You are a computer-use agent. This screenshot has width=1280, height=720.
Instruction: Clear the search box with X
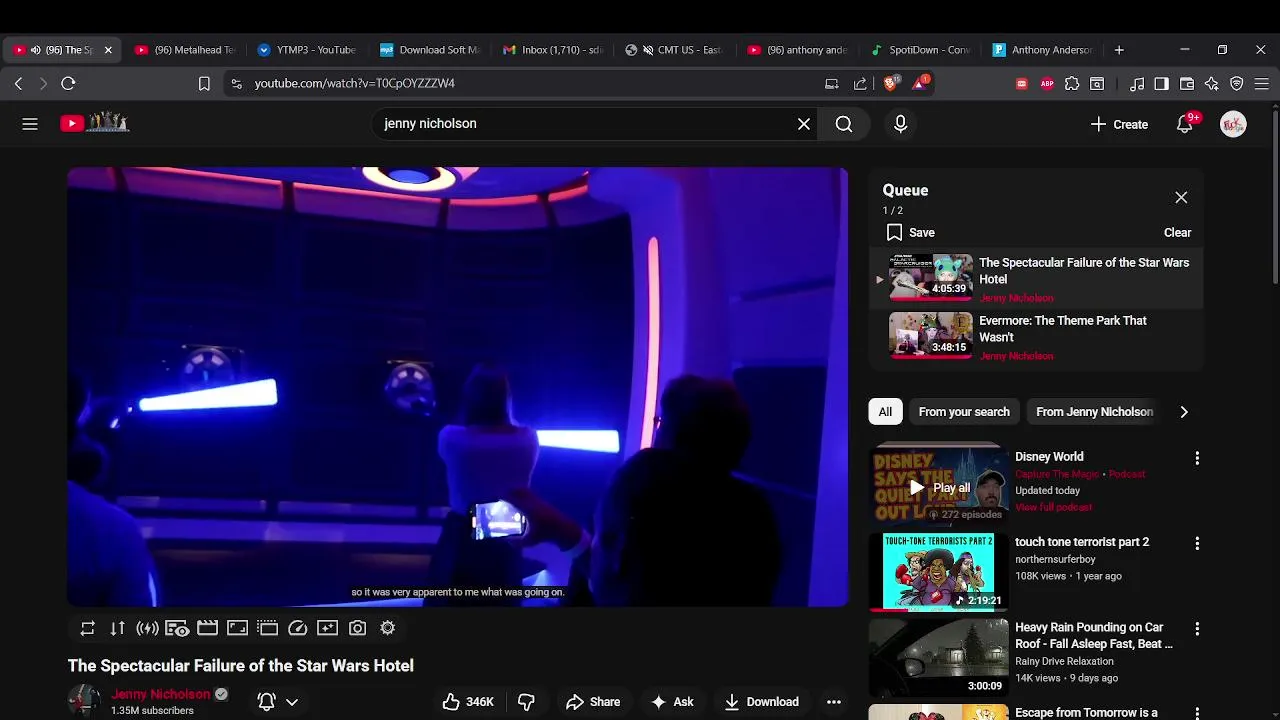pos(804,124)
